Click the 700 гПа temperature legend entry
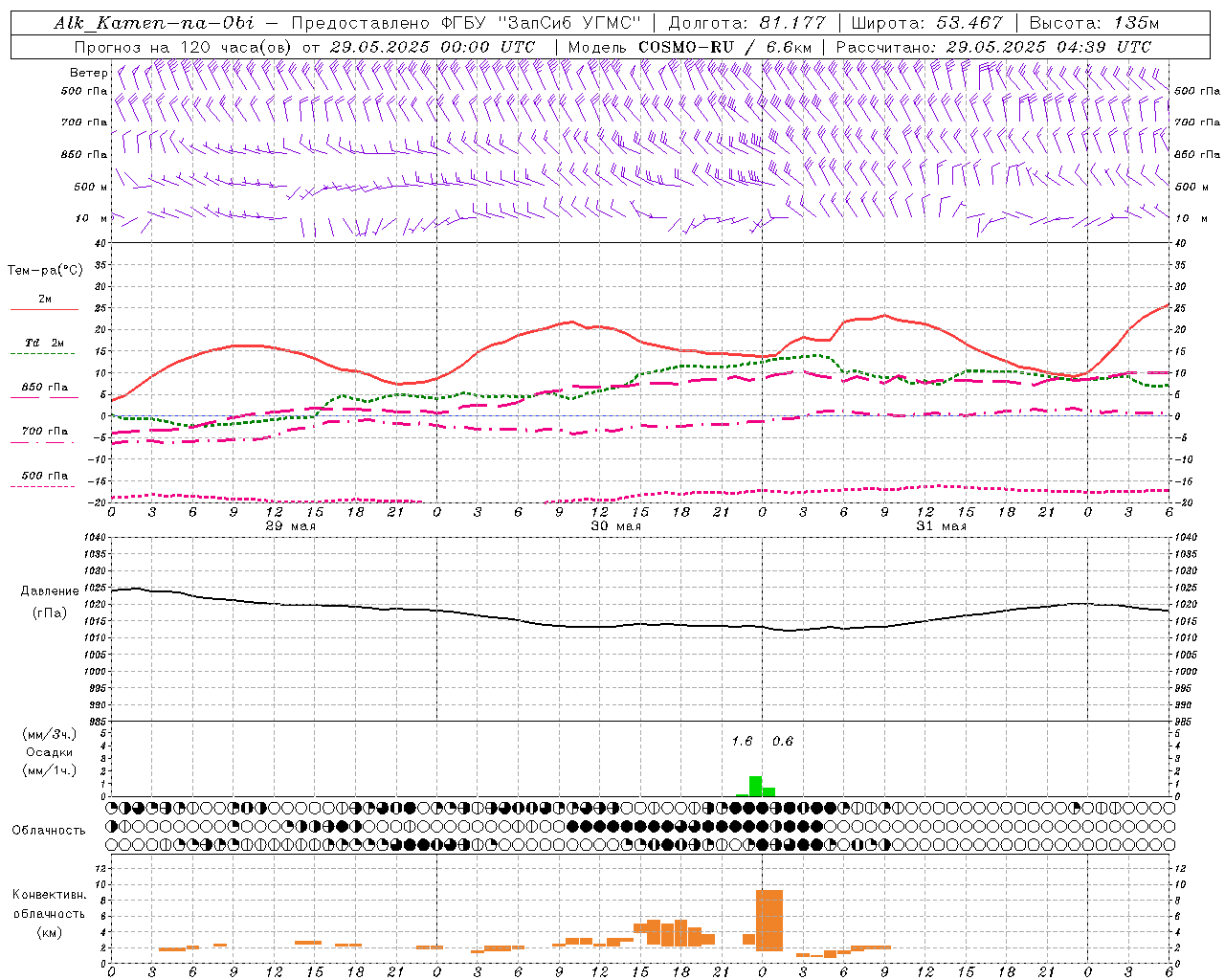The height and width of the screenshot is (980, 1225). coord(44,434)
